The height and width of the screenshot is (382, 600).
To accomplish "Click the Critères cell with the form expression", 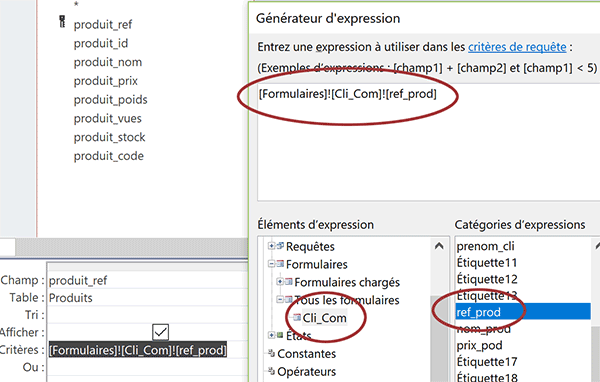I will (148, 350).
